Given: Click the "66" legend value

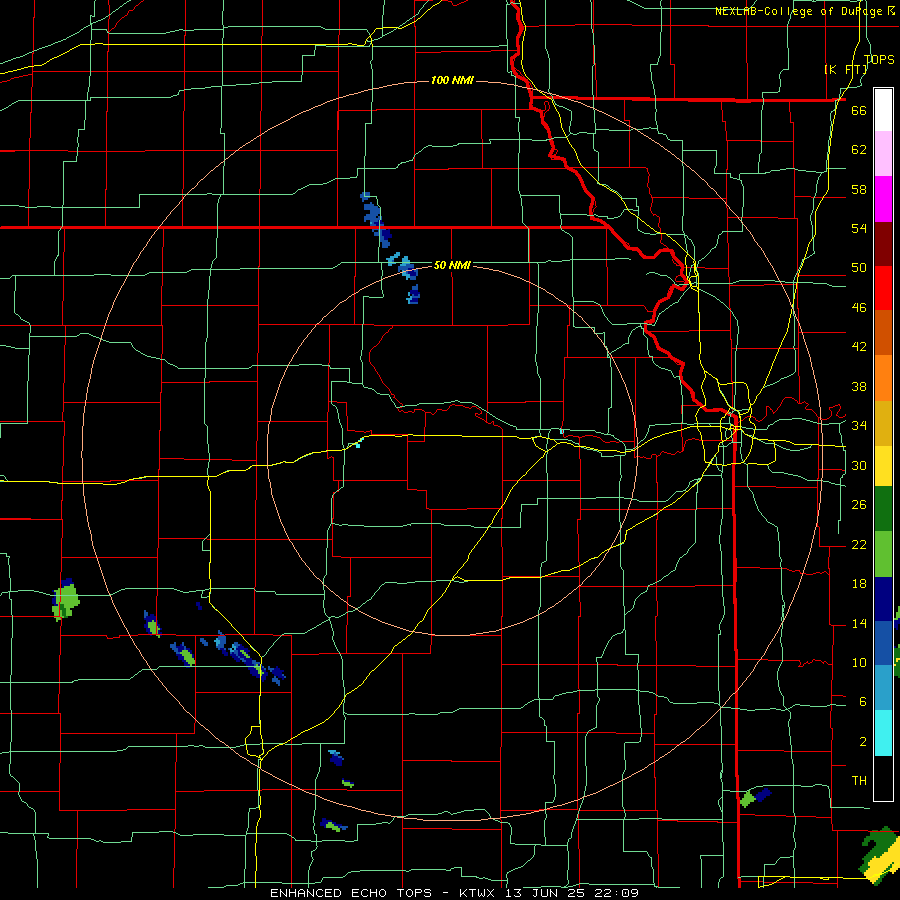Looking at the screenshot, I should pos(859,110).
